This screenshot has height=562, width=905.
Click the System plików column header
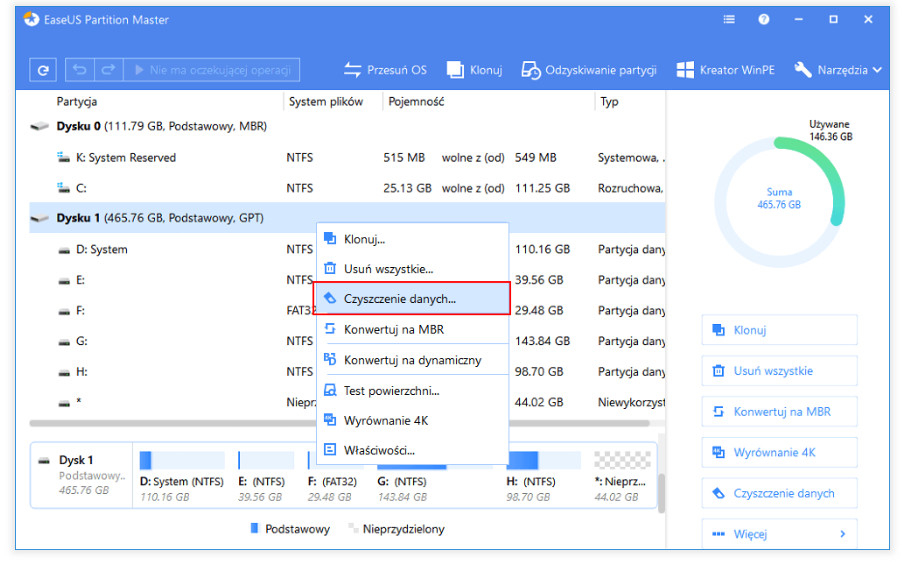326,102
